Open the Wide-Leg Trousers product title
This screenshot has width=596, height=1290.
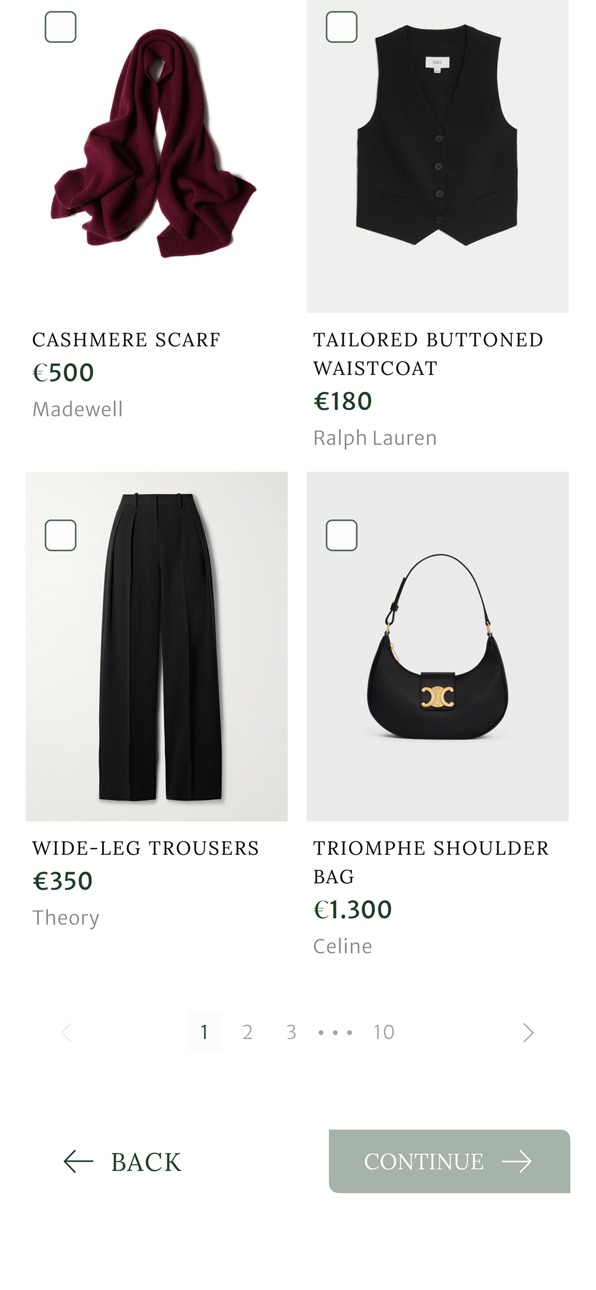coord(146,848)
